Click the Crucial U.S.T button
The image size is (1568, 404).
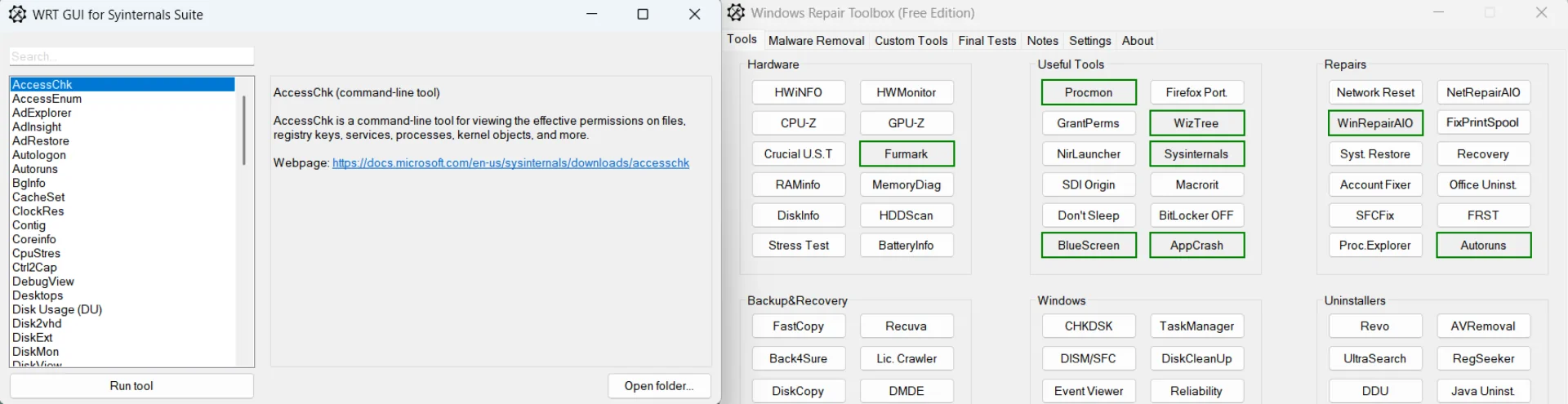point(798,153)
